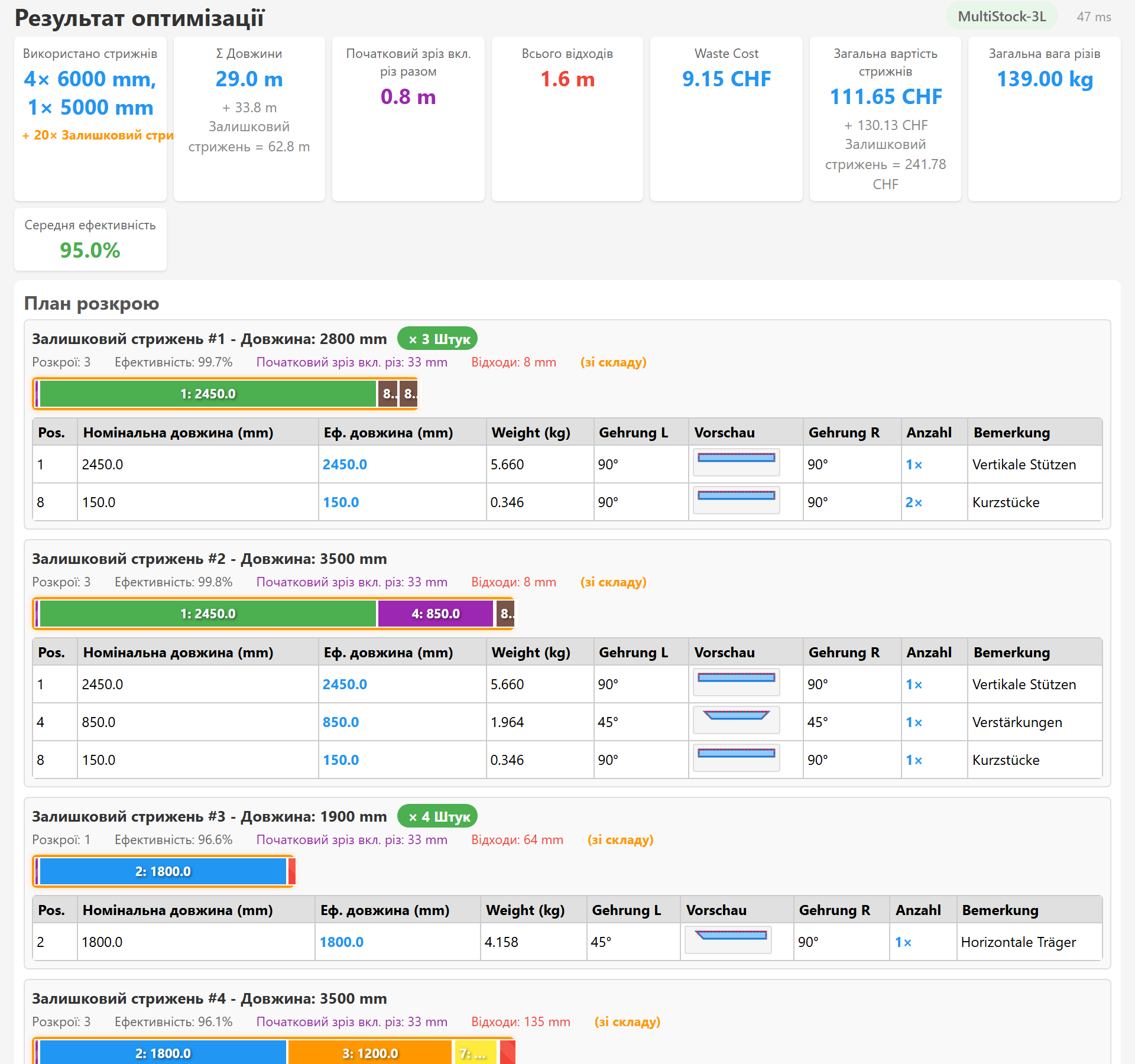Open the Verstärkungen row preview thumbnail

click(736, 720)
